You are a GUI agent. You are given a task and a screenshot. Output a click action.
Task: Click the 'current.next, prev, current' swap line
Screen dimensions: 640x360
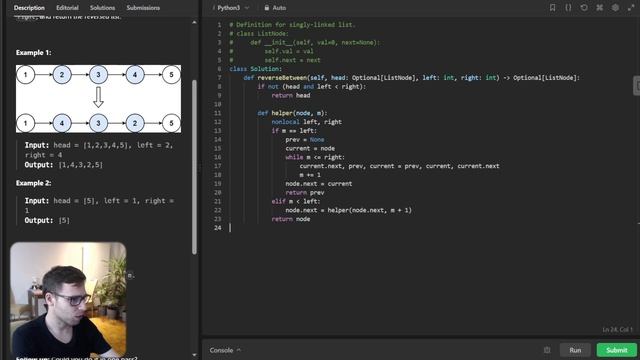point(400,166)
